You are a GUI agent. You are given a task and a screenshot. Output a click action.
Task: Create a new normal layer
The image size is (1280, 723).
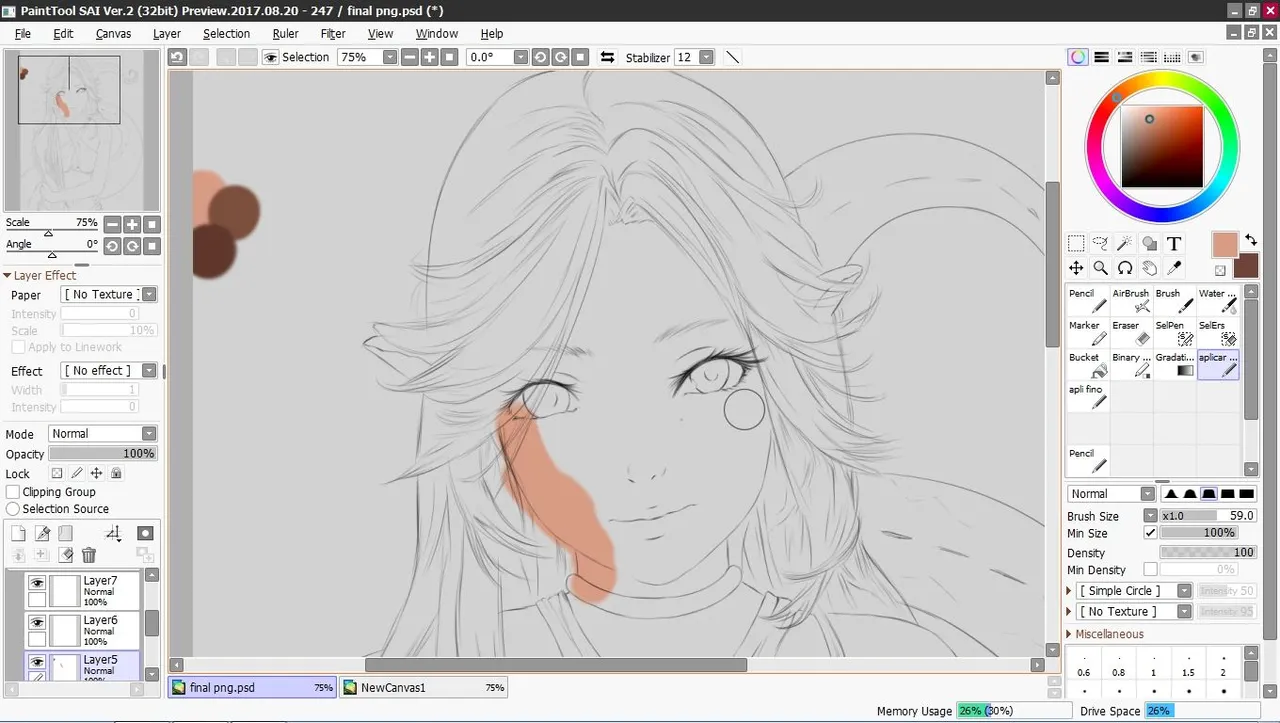pos(18,534)
